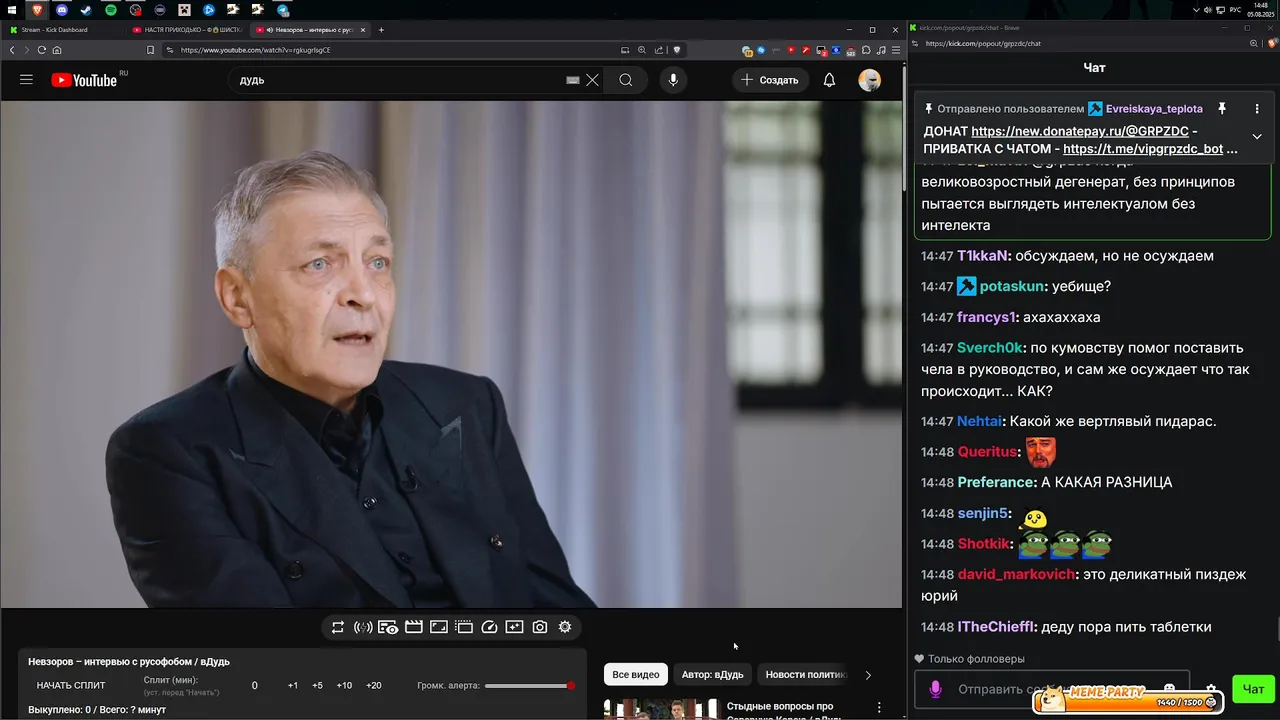The width and height of the screenshot is (1280, 720).
Task: Start voice search with microphone icon
Action: (x=673, y=80)
